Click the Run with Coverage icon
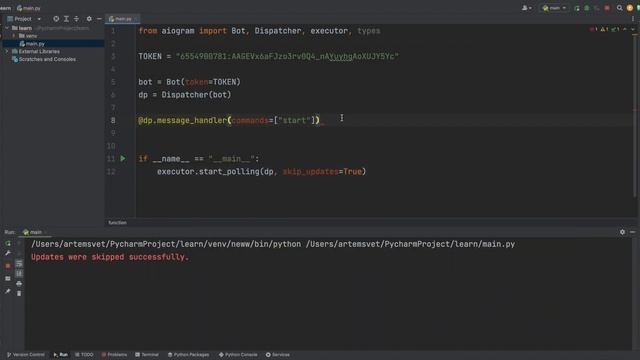Image resolution: width=640 pixels, height=360 pixels. pos(597,8)
